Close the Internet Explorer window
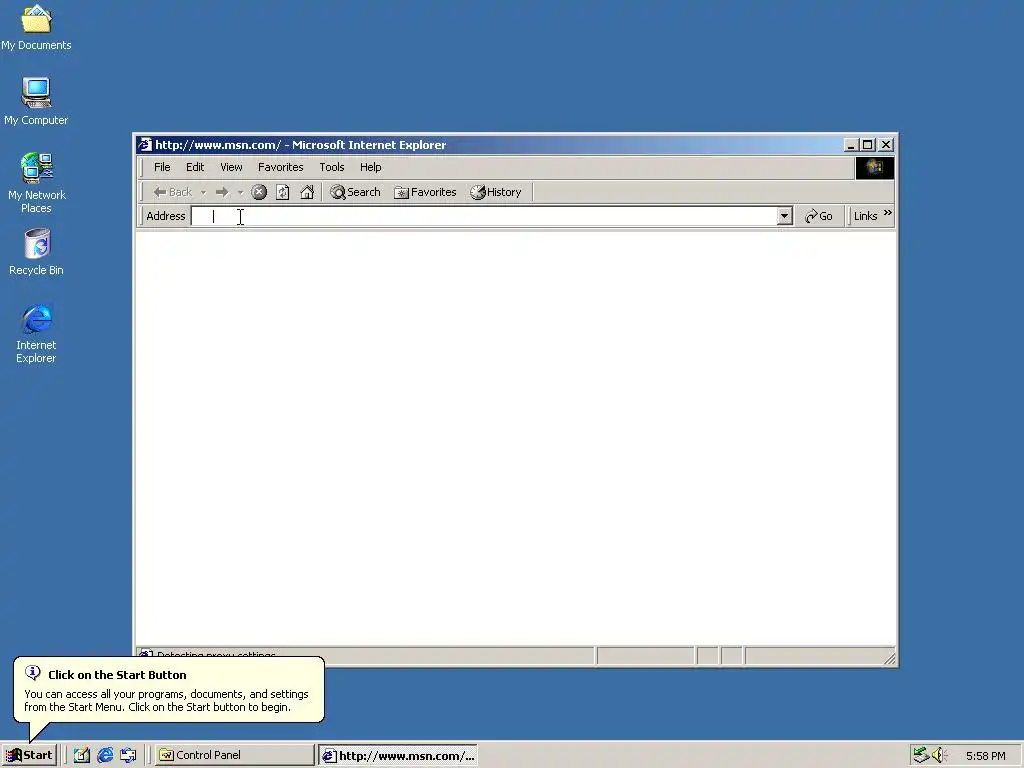1024x768 pixels. pyautogui.click(x=886, y=145)
